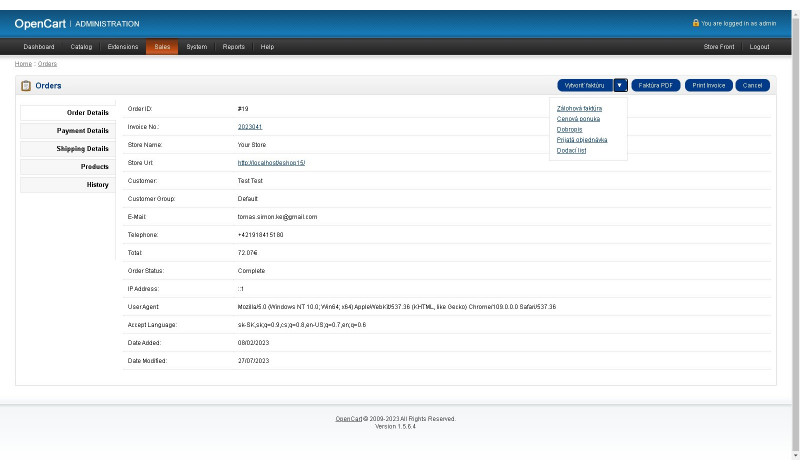
Task: Click the page scrollbar down arrow
Action: (x=795, y=455)
